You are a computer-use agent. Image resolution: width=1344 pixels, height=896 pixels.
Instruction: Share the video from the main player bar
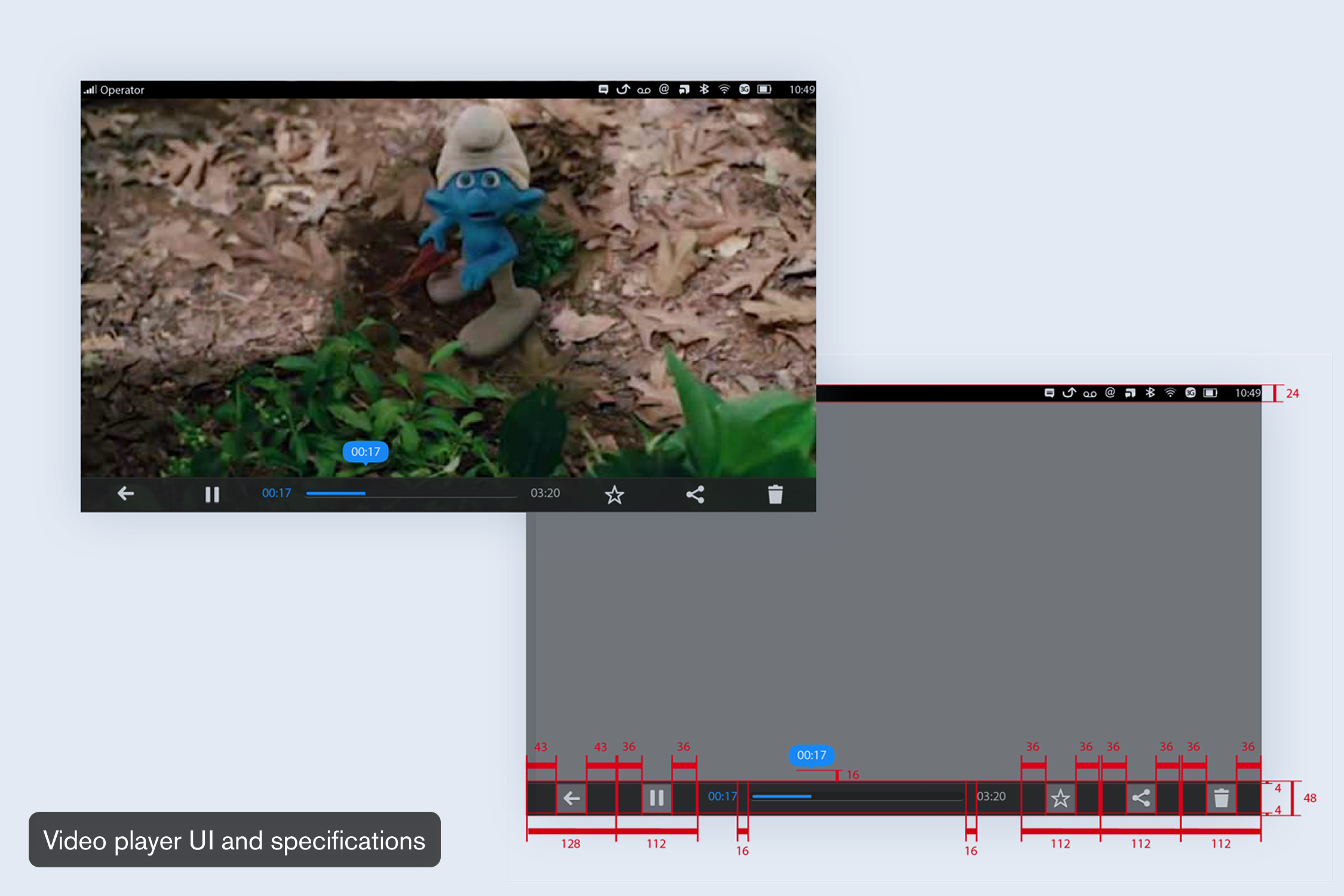(695, 494)
